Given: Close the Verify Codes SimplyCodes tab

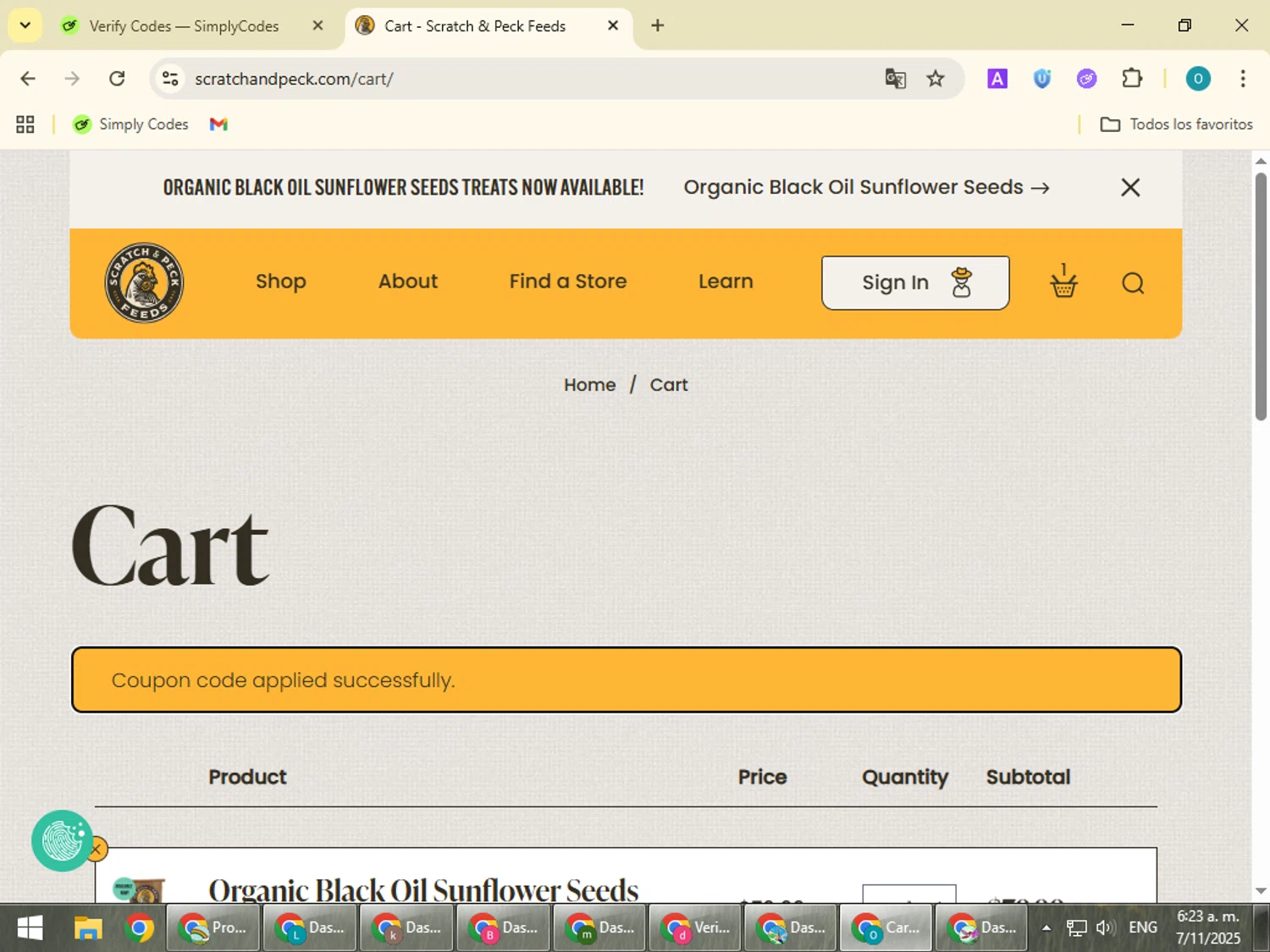Looking at the screenshot, I should click(x=317, y=25).
